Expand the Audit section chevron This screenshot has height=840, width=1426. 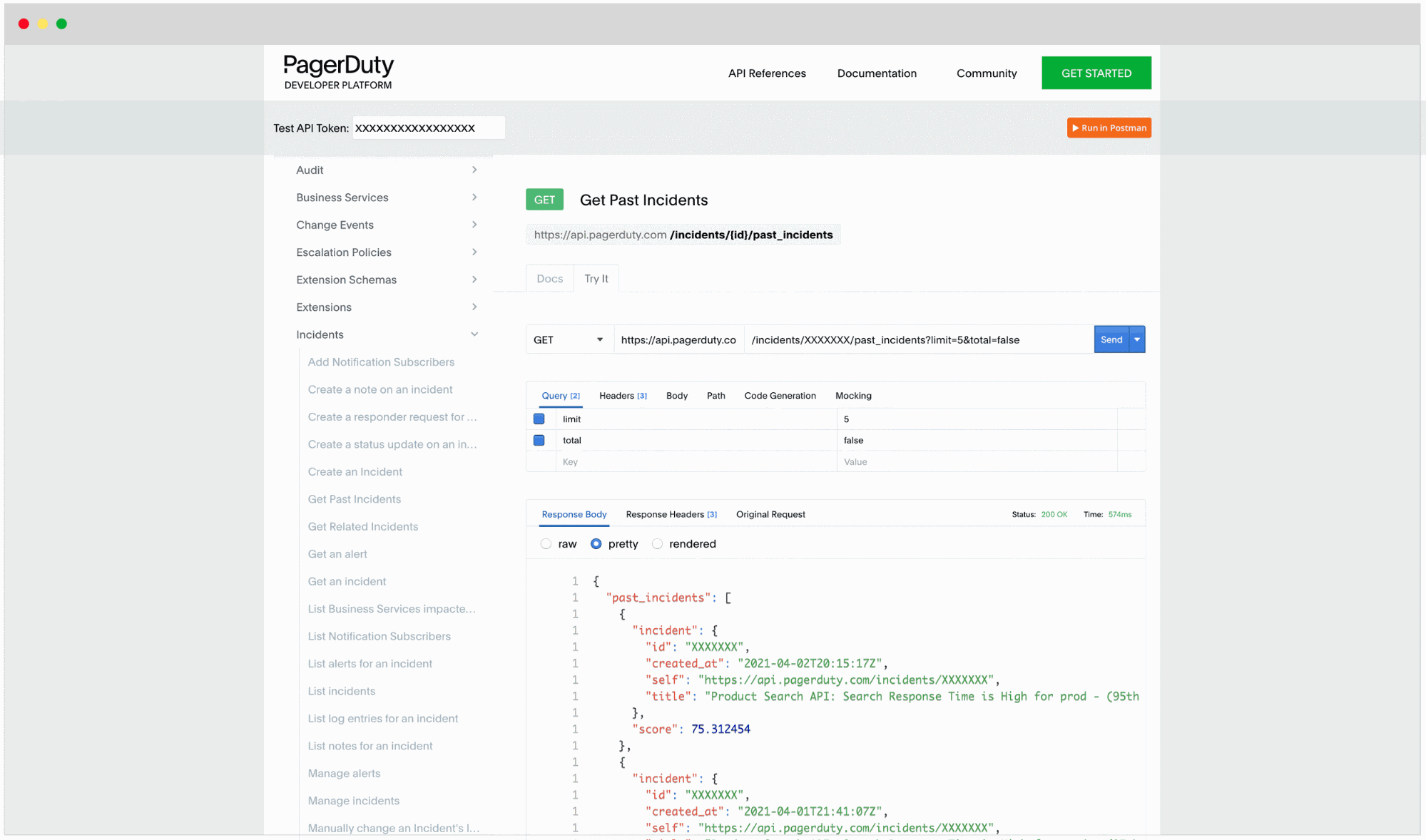pyautogui.click(x=474, y=170)
